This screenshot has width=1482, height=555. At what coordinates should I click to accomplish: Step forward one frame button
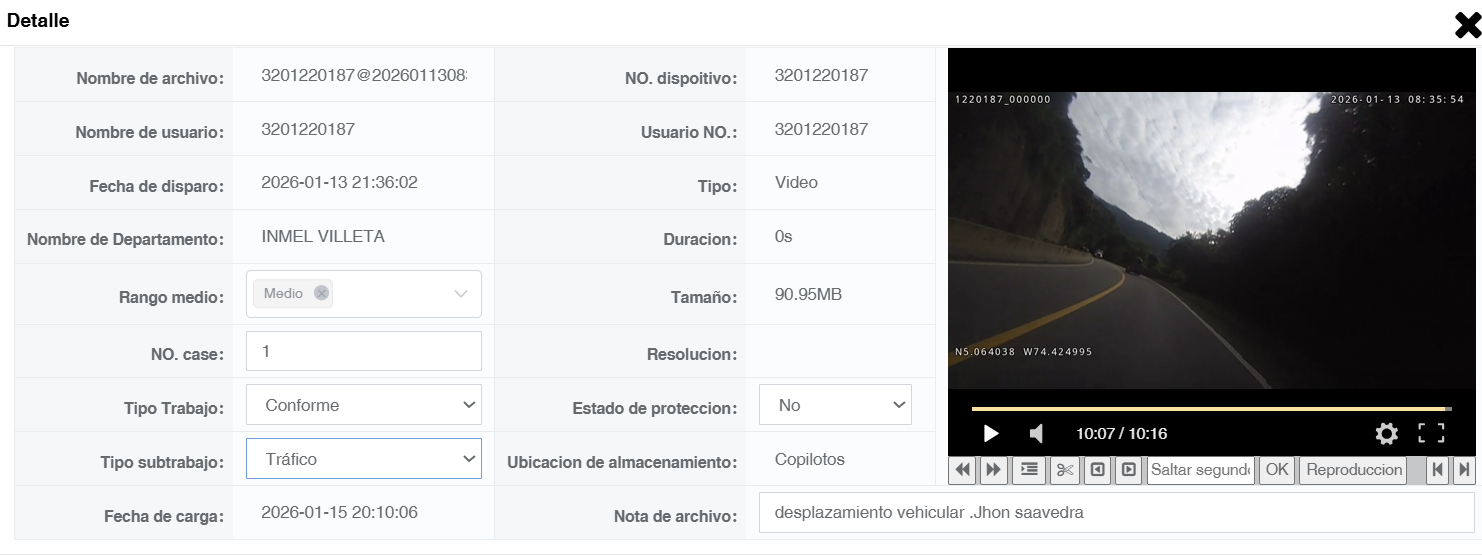pos(1128,469)
